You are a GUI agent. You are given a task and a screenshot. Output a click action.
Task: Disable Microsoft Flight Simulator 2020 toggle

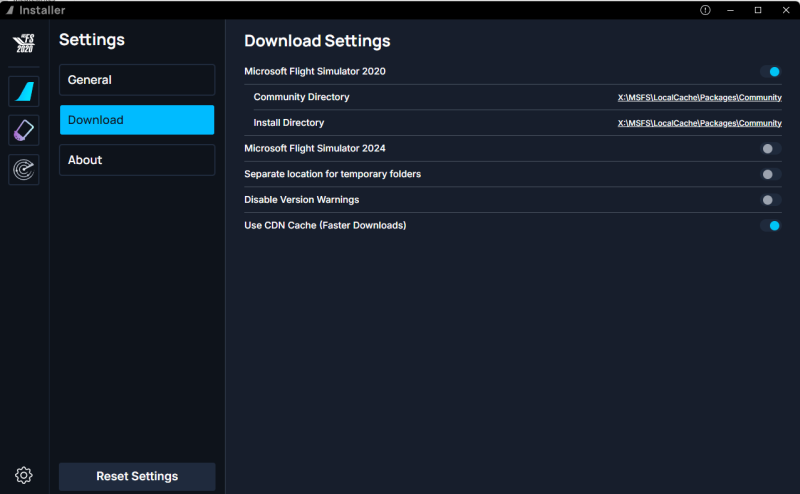[x=770, y=71]
